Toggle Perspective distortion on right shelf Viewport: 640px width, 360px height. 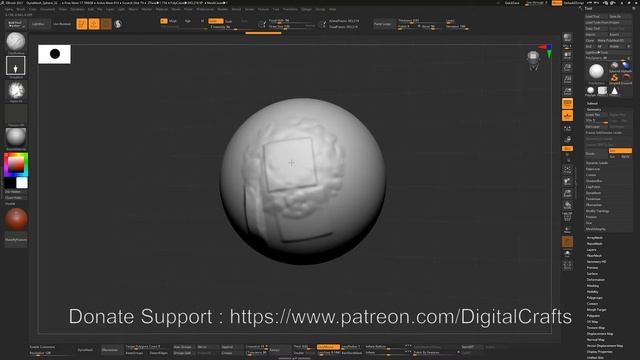(567, 103)
